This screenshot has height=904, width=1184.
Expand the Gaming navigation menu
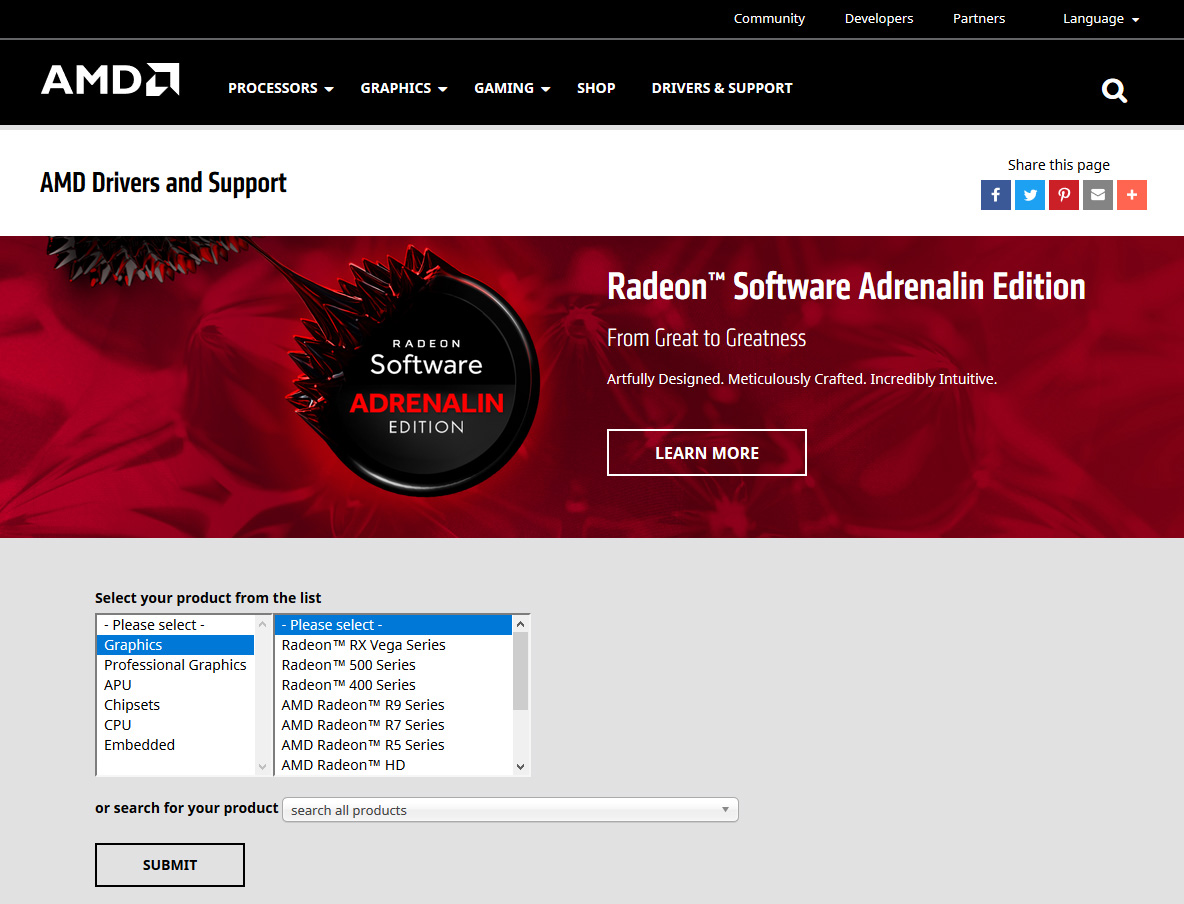point(512,88)
